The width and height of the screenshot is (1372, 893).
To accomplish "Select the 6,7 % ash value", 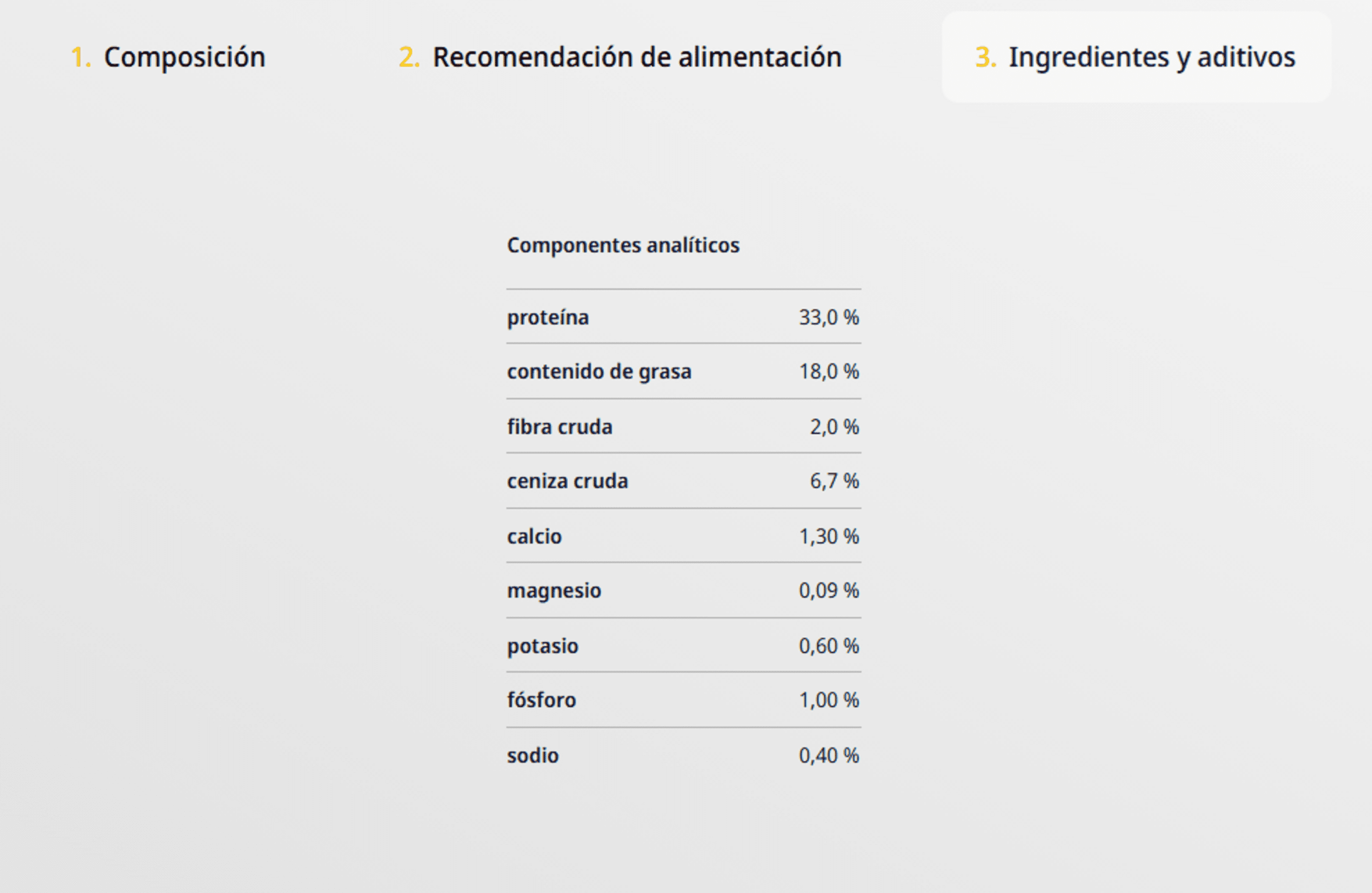I will pos(835,481).
